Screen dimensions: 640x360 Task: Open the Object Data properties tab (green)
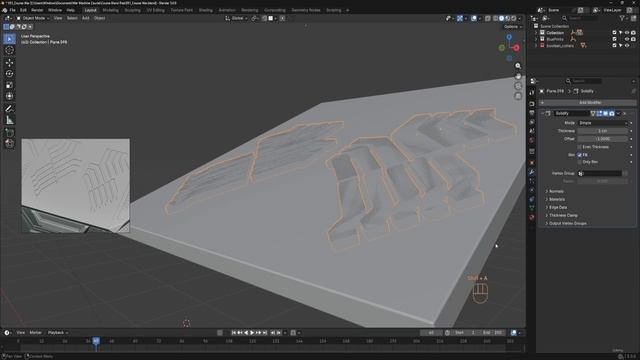(x=532, y=208)
